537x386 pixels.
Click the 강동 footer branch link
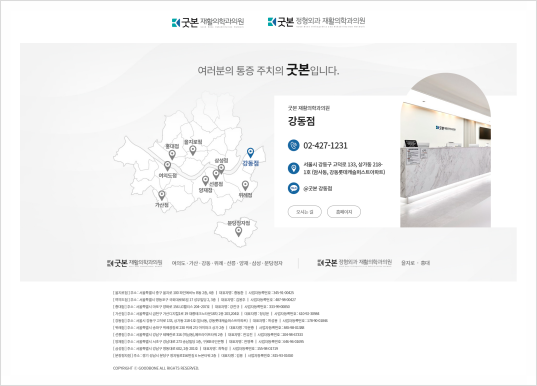pyautogui.click(x=206, y=263)
